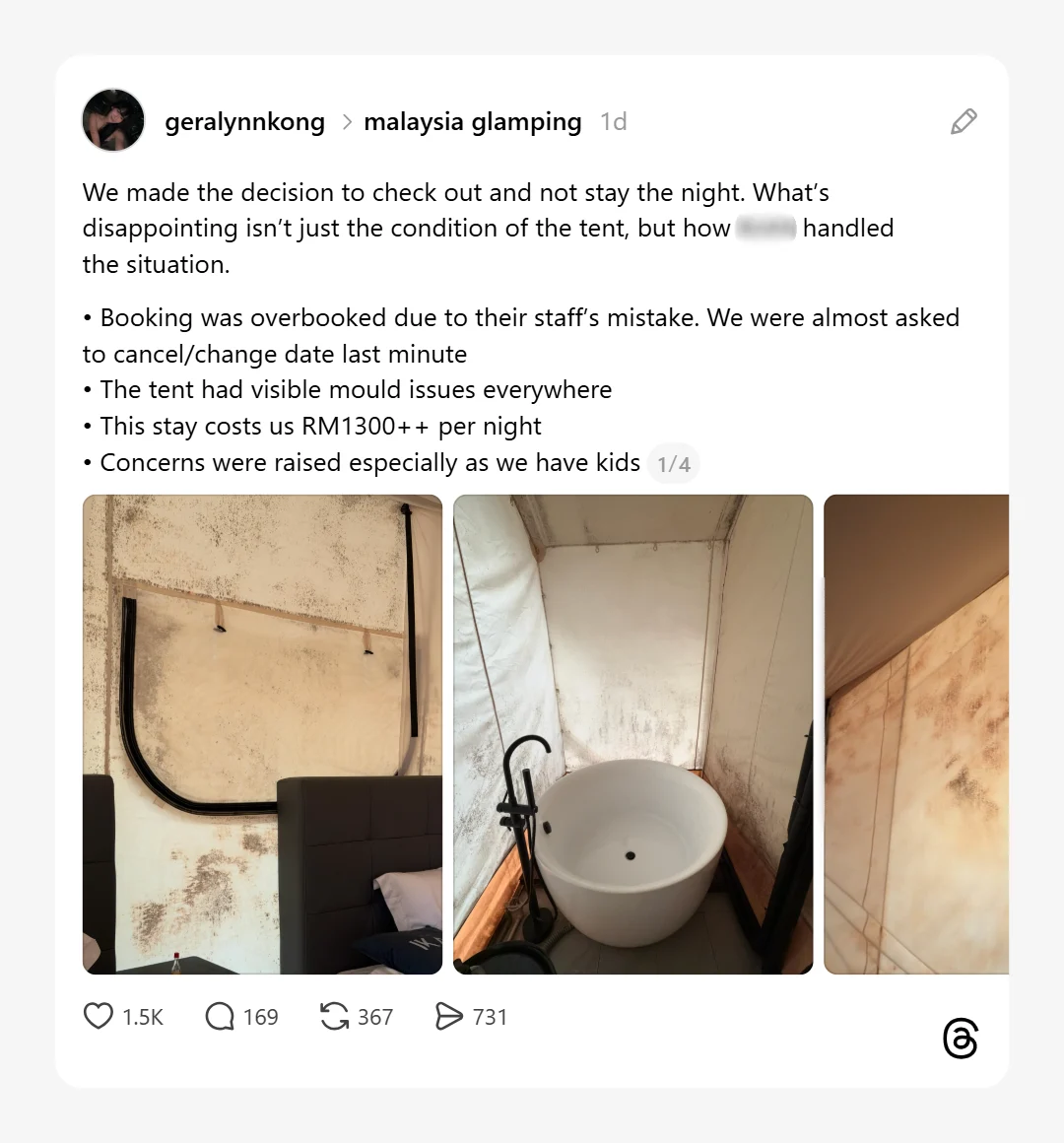Open geralynnkong's profile picture
The width and height of the screenshot is (1064, 1143).
click(x=113, y=120)
